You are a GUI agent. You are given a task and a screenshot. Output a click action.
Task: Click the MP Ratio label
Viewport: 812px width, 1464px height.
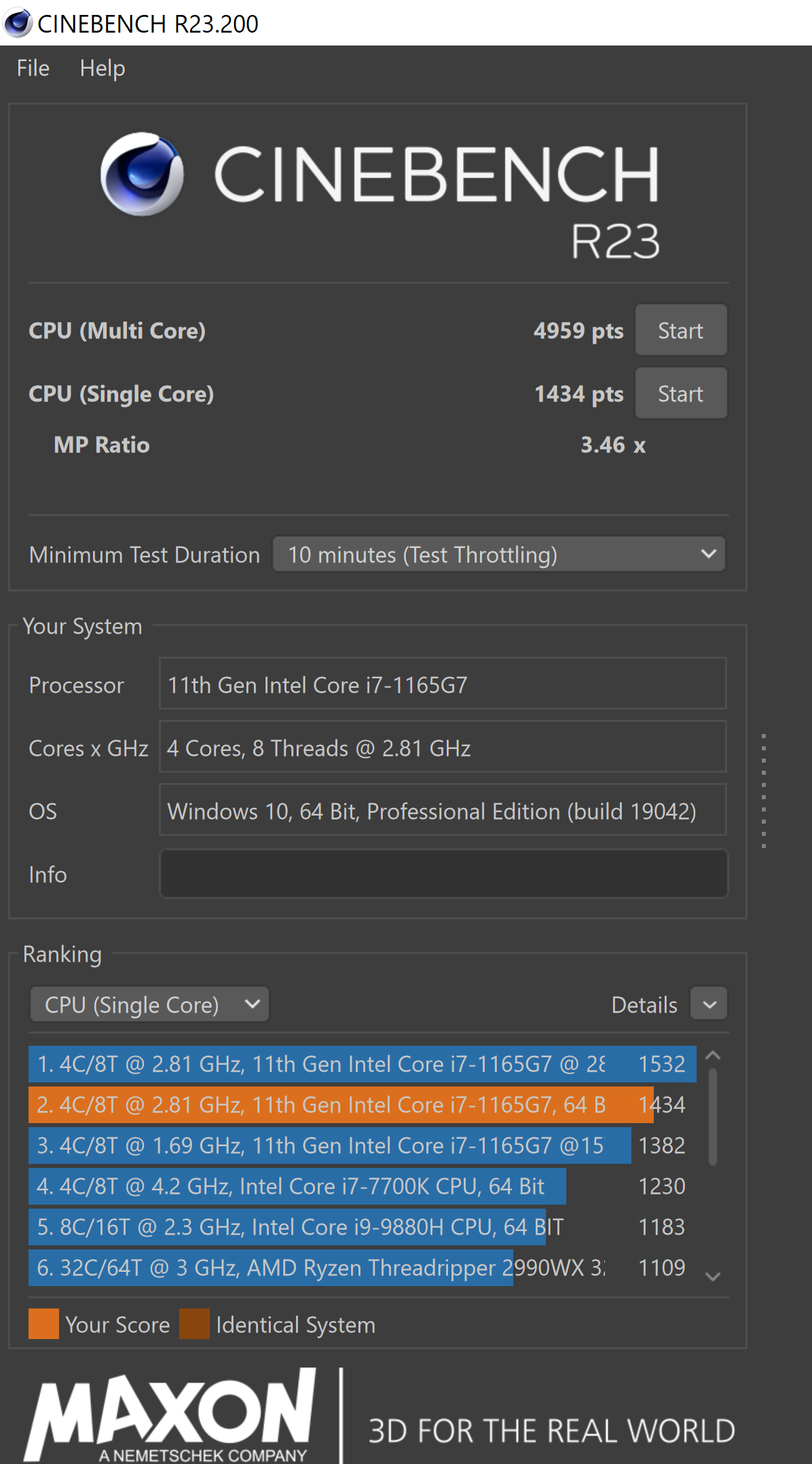(102, 445)
